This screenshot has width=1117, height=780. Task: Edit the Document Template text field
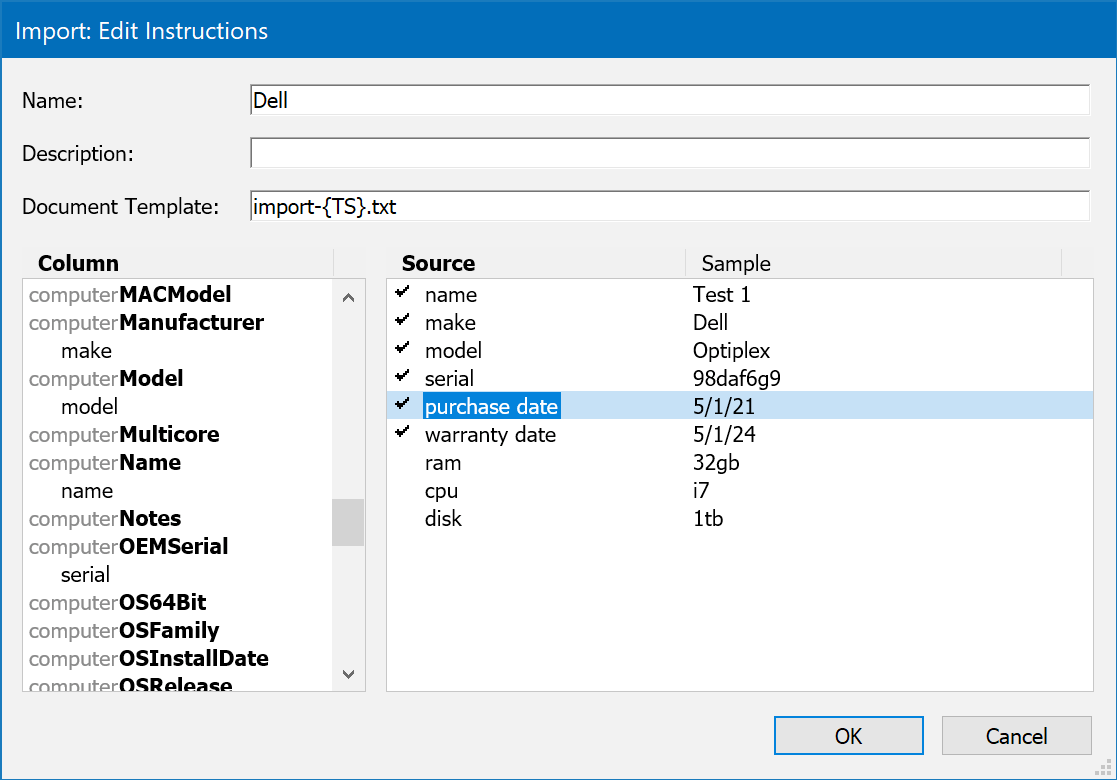pos(669,205)
